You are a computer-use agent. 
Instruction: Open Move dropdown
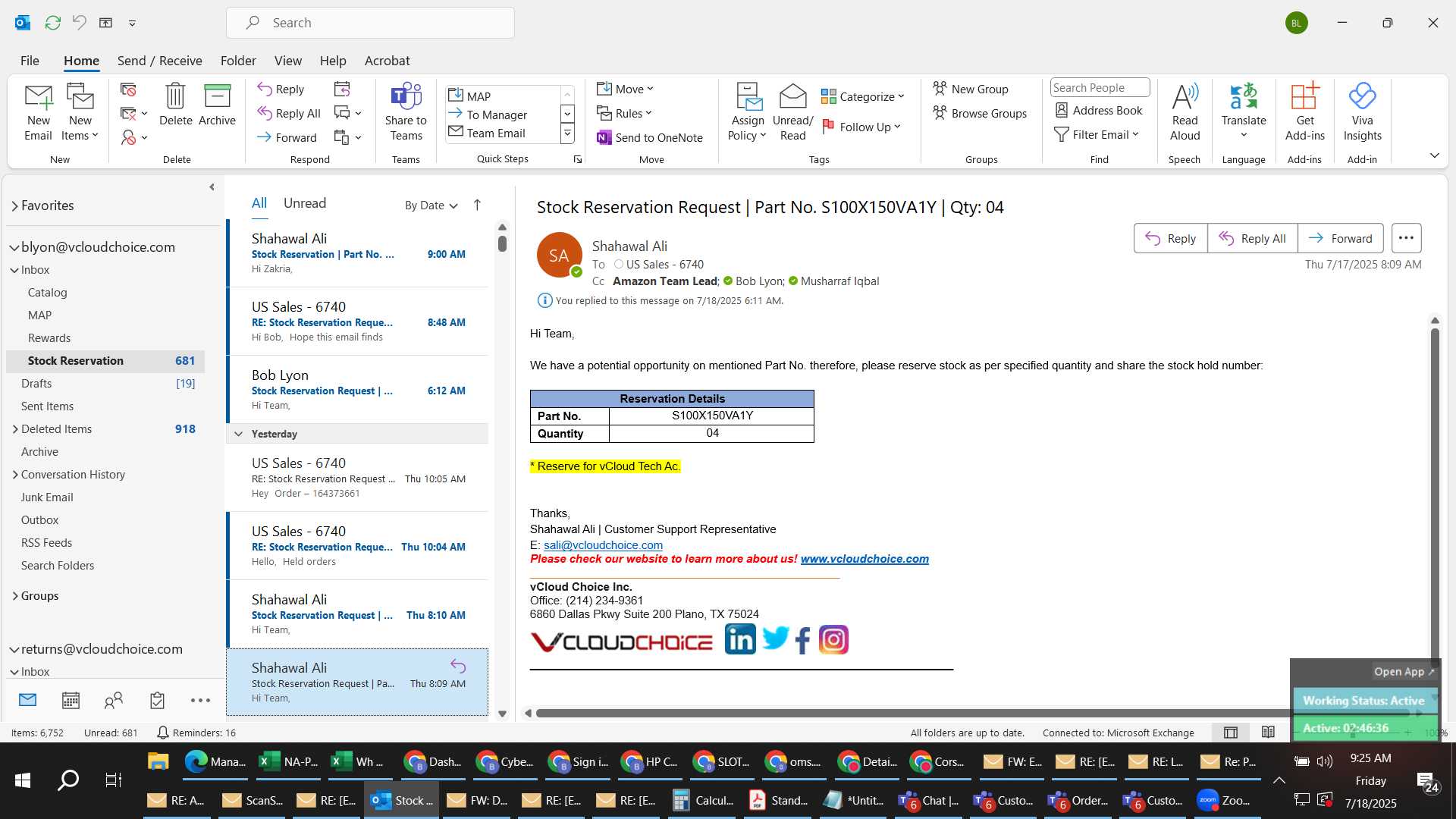click(625, 89)
